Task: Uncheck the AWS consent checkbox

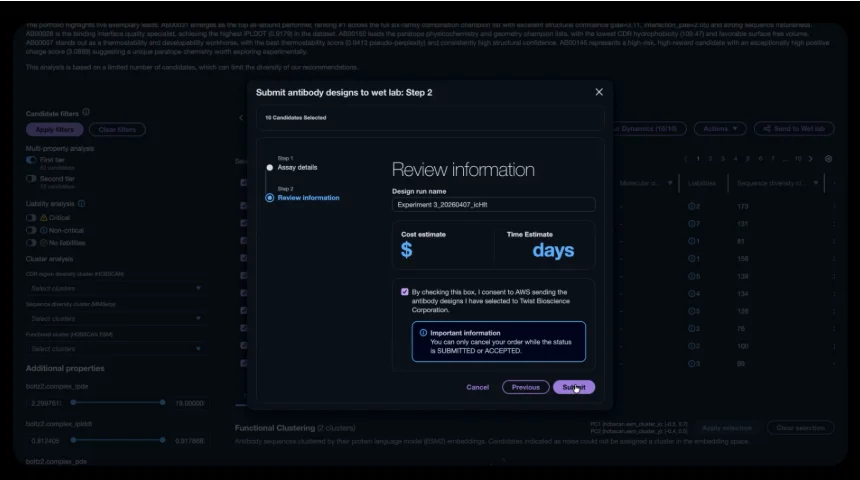Action: (404, 292)
